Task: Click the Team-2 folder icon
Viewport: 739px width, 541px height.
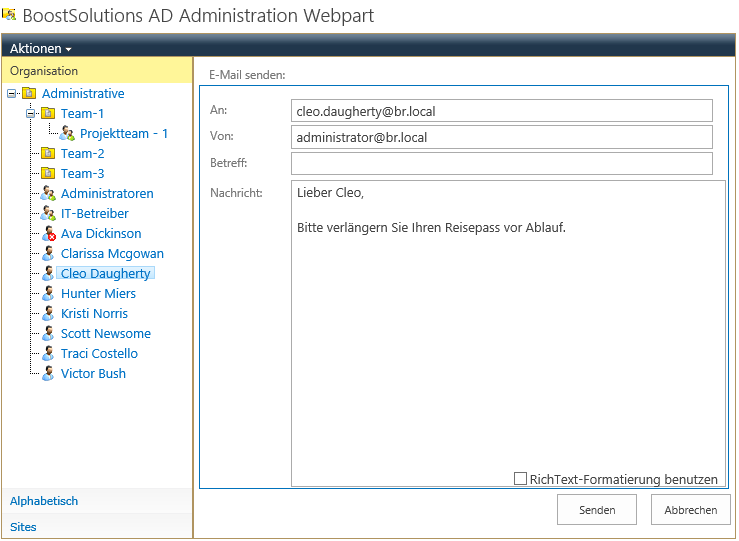Action: coord(48,153)
